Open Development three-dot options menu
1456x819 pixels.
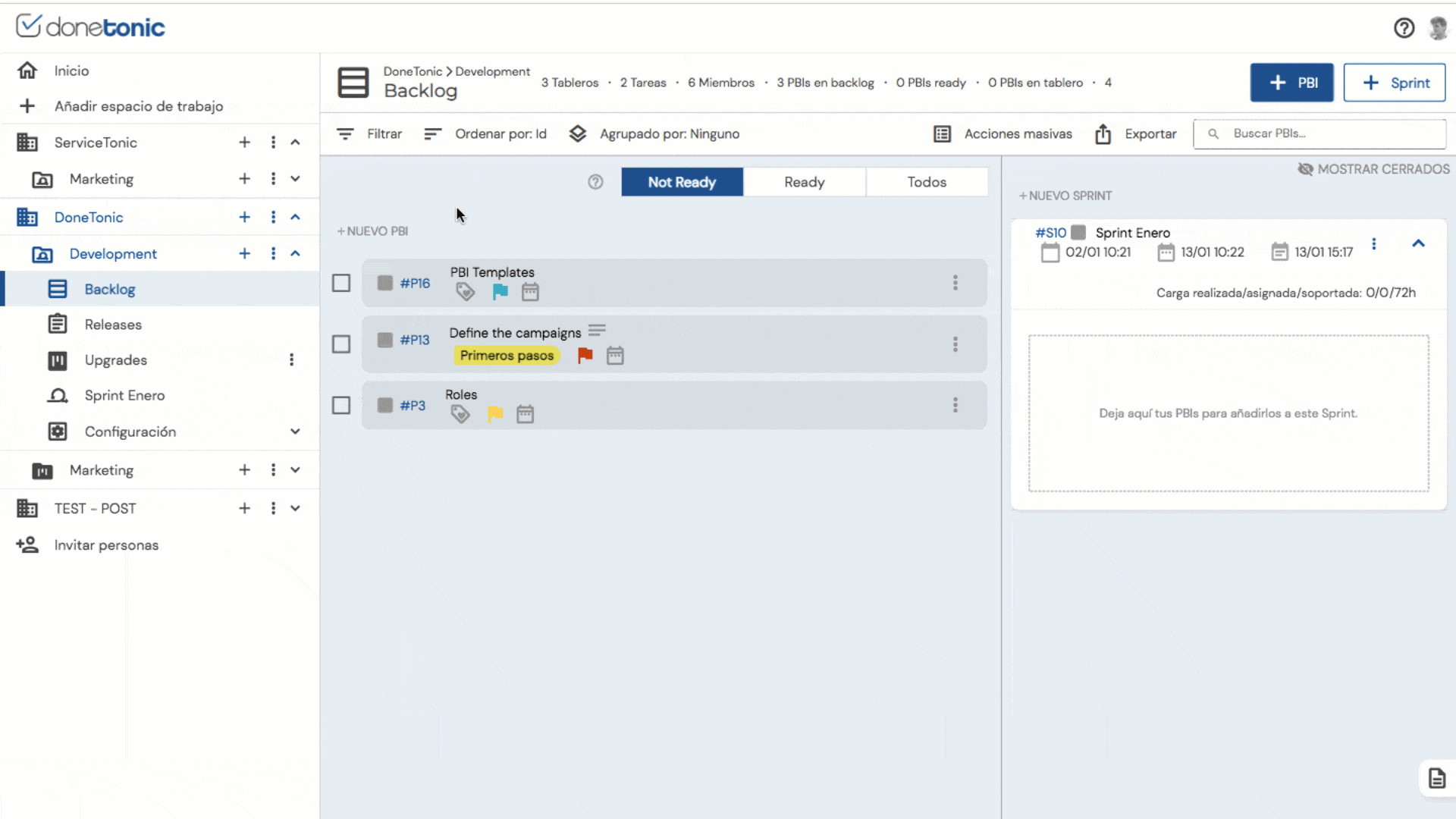[273, 254]
